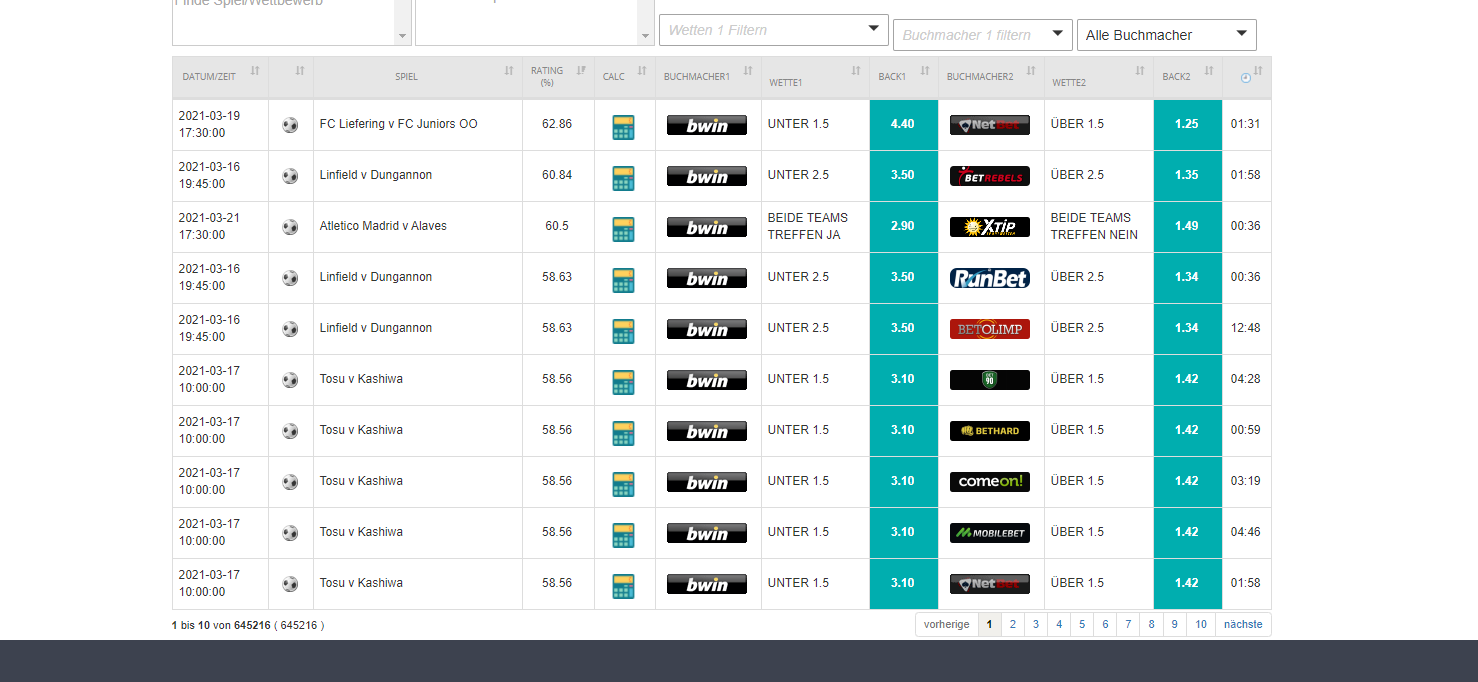Open calculator in Tosu row with Bethard
Viewport: 1478px width, 682px height.
[x=624, y=433]
